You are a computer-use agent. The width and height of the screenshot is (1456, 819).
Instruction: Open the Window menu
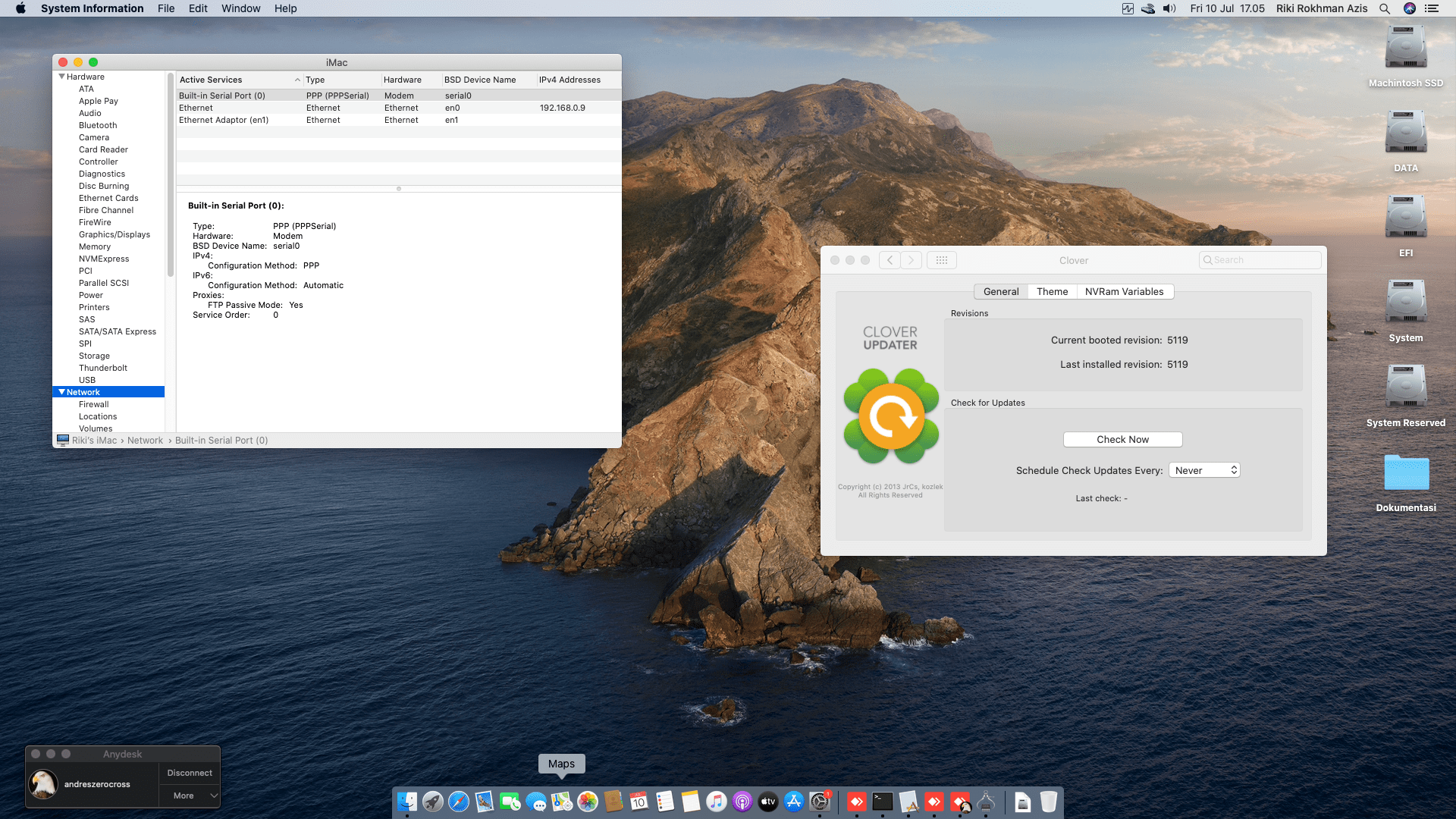pyautogui.click(x=240, y=8)
